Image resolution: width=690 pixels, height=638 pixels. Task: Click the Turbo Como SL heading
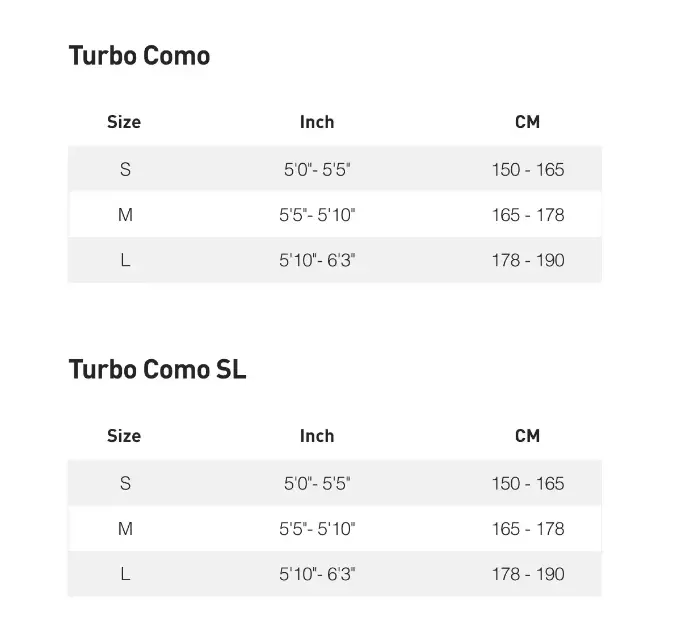157,369
